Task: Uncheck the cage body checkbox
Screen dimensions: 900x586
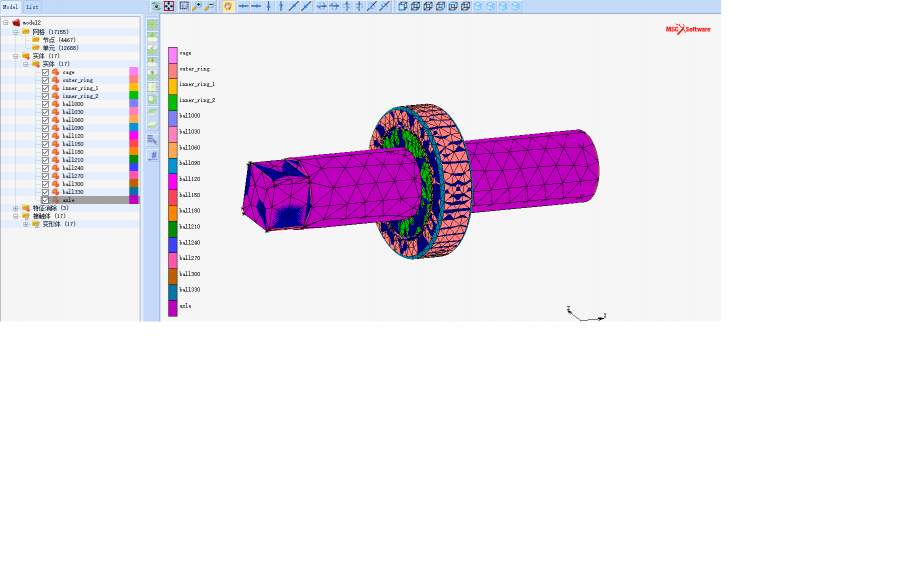Action: (45, 72)
